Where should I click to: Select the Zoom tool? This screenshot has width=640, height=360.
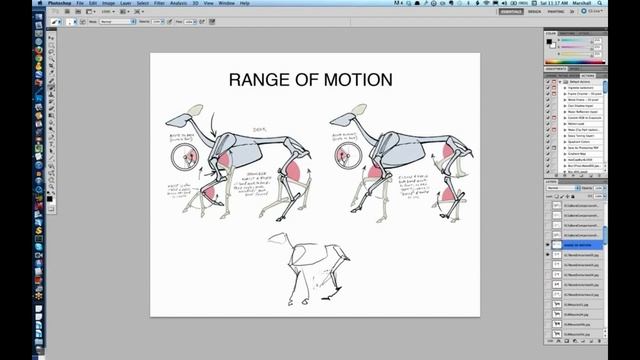[51, 187]
